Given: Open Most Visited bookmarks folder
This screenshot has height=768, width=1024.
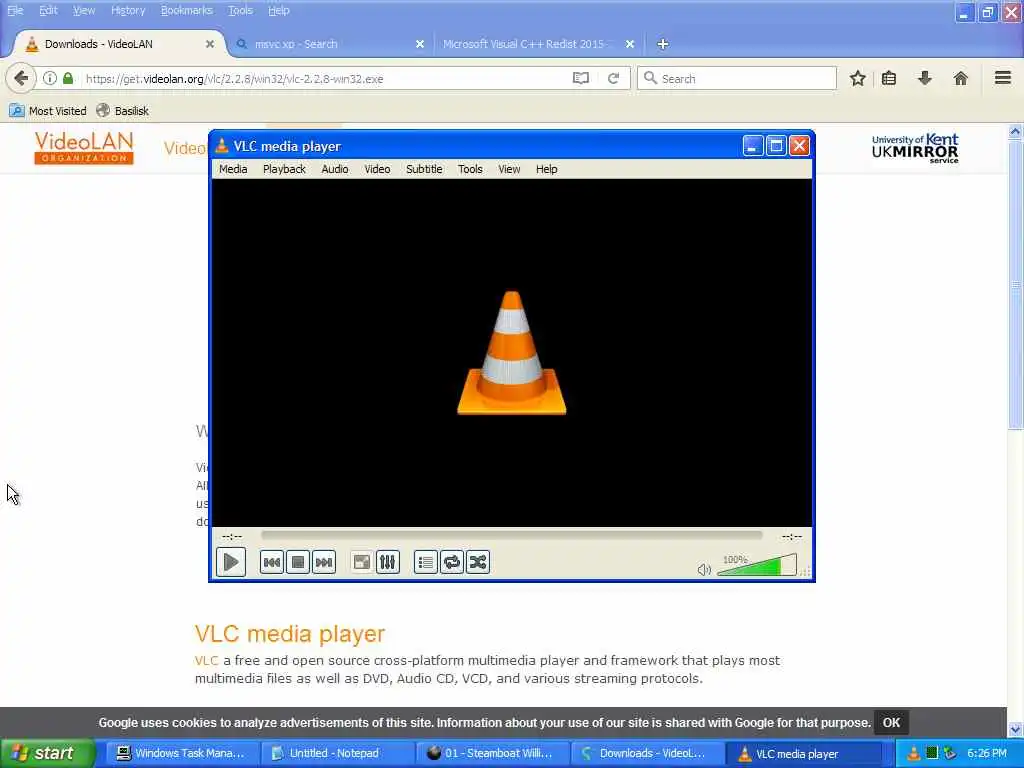Looking at the screenshot, I should (x=48, y=111).
